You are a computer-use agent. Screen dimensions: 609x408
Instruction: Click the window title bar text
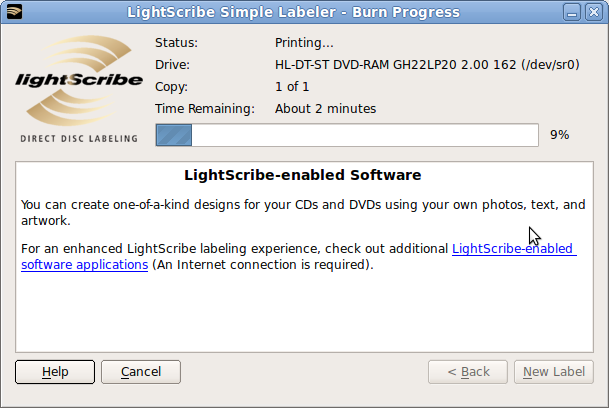click(x=294, y=12)
